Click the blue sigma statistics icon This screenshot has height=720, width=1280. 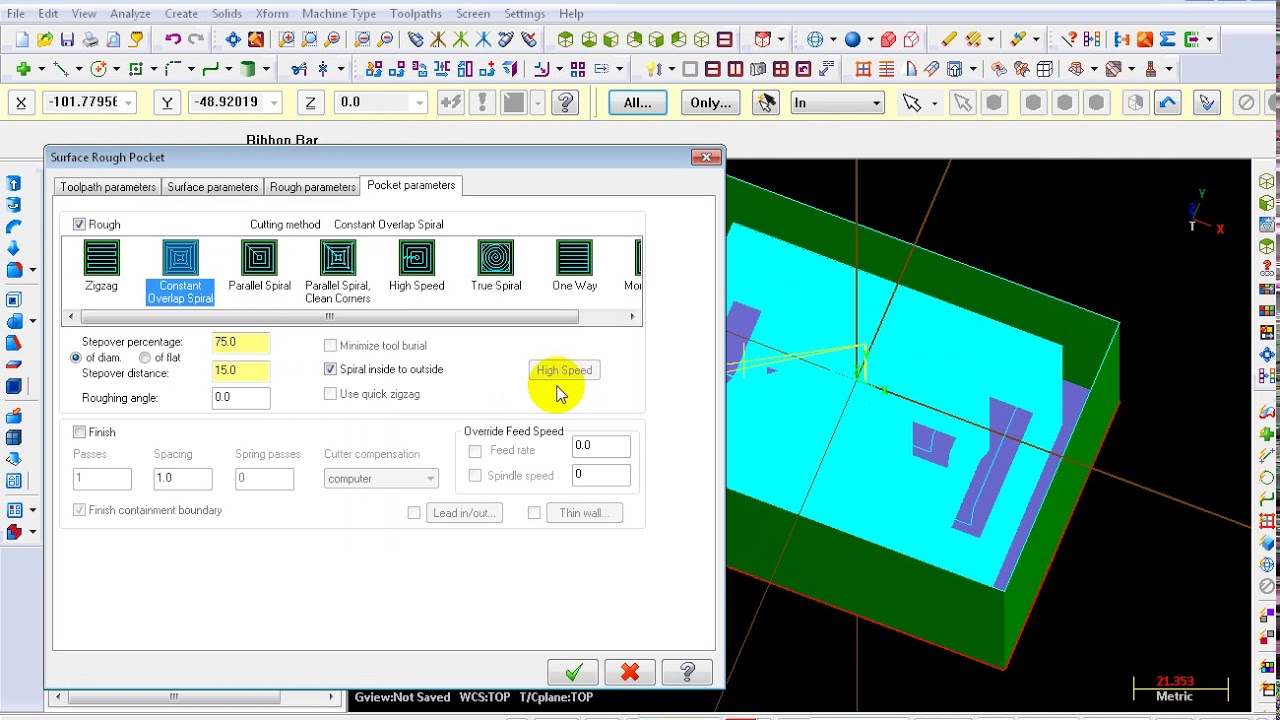pyautogui.click(x=1167, y=40)
